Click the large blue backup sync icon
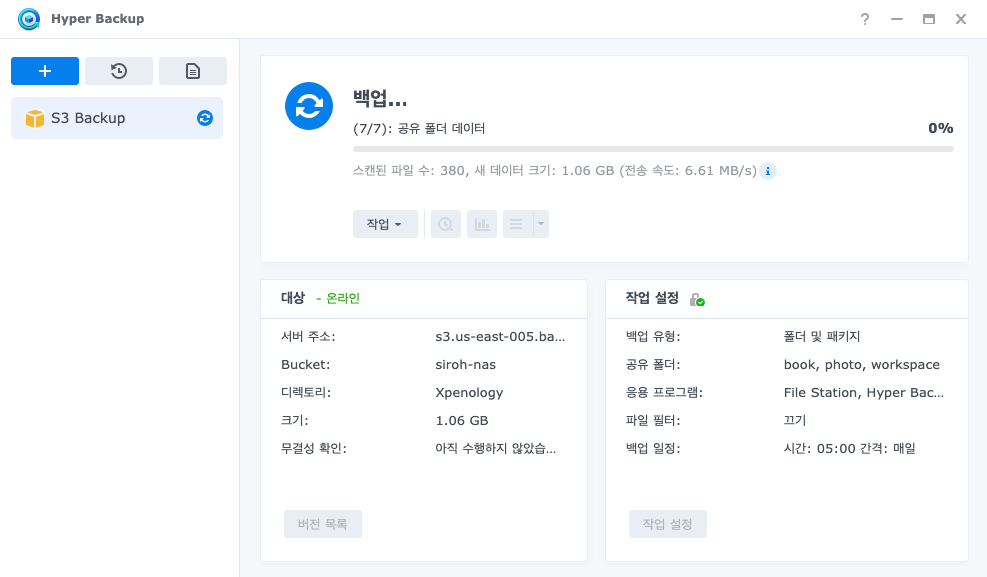 308,106
